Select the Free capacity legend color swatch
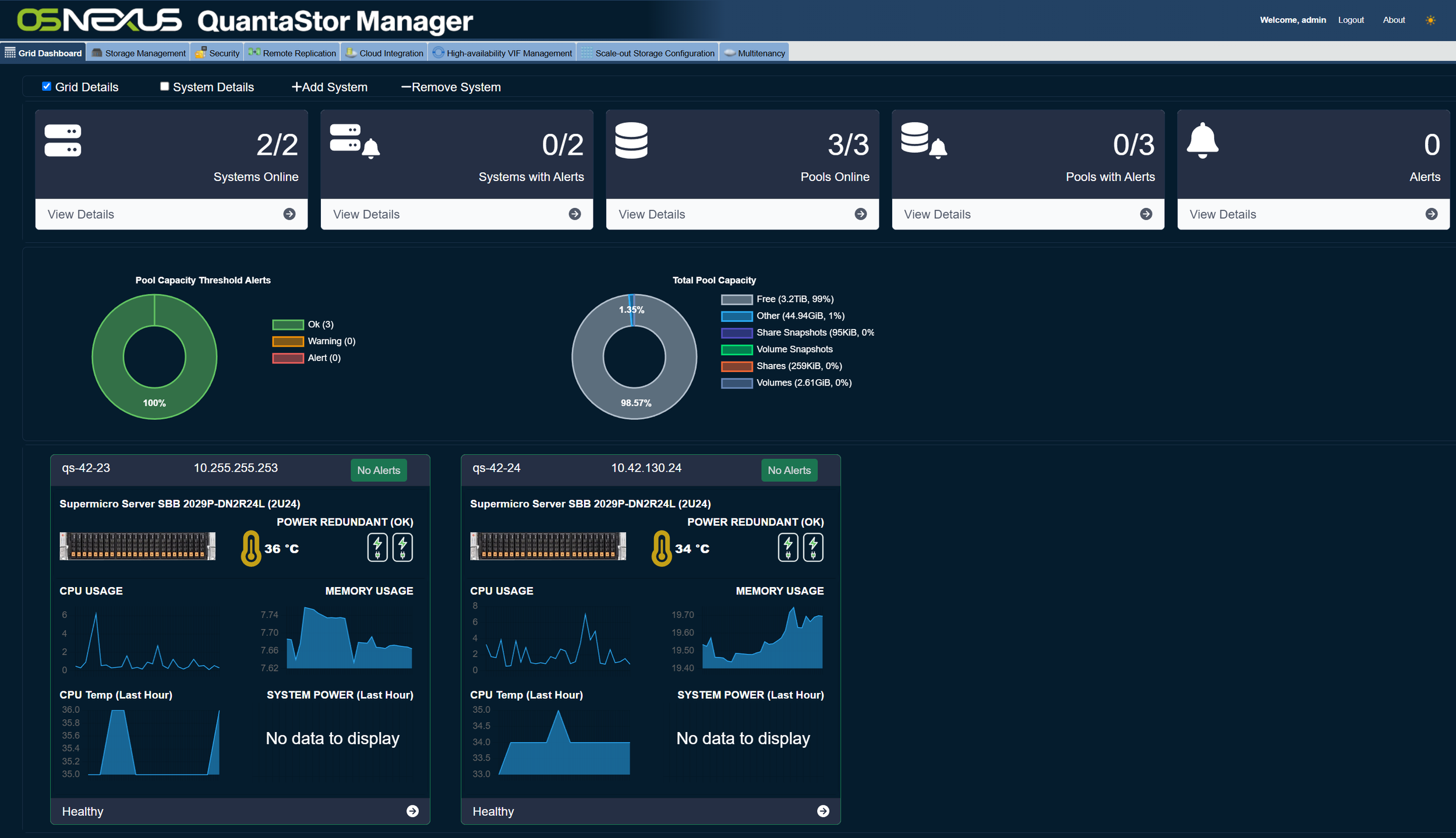Viewport: 1456px width, 838px height. (736, 299)
